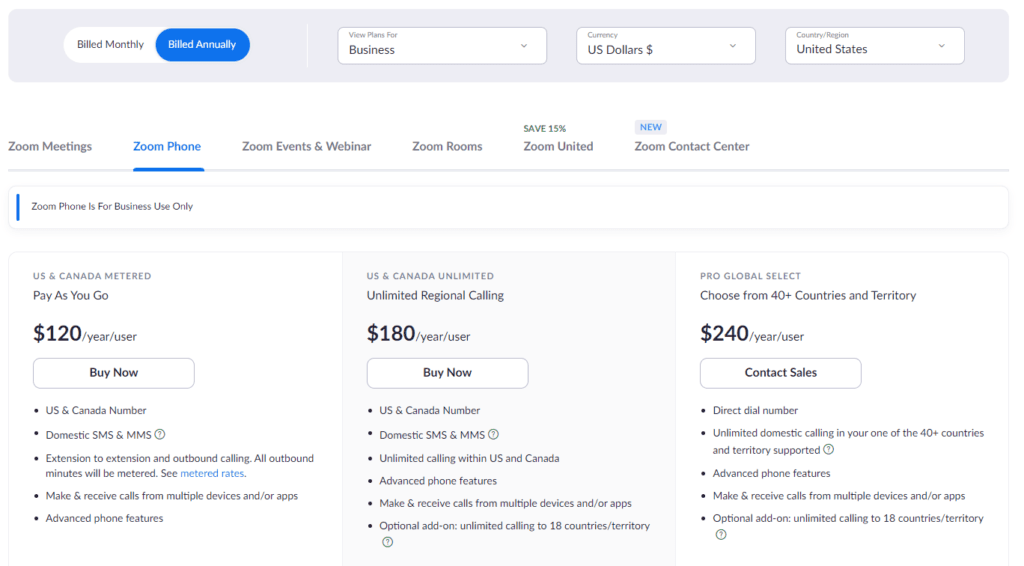Click the 'US & CANADA UNLIMITED' heading

pyautogui.click(x=430, y=276)
